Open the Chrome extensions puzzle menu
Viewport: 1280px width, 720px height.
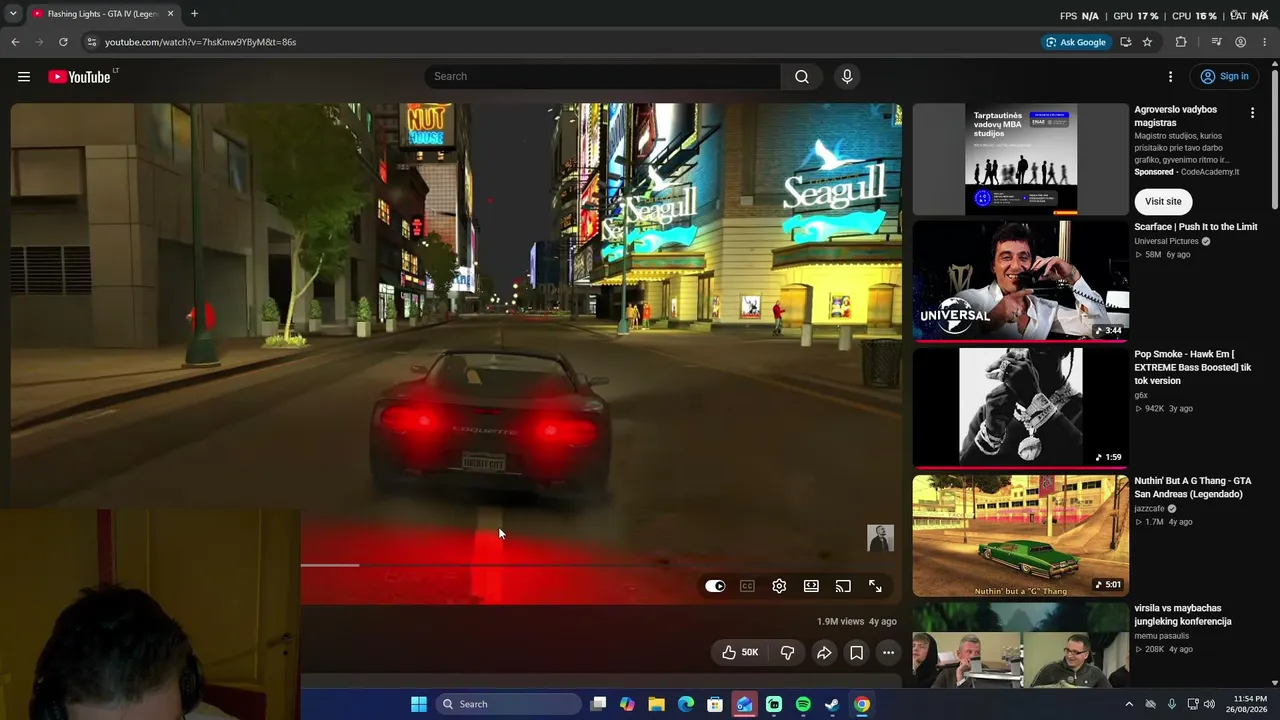tap(1181, 42)
